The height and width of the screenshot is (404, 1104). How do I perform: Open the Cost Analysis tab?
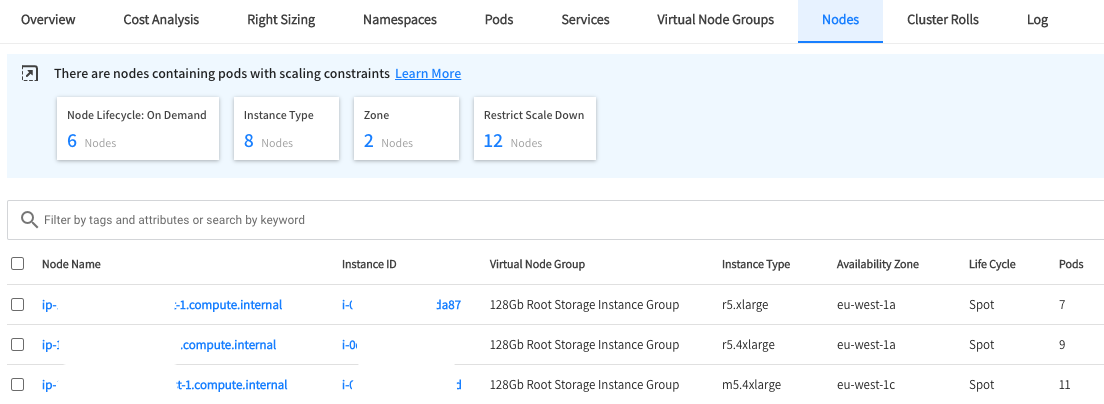click(x=161, y=20)
